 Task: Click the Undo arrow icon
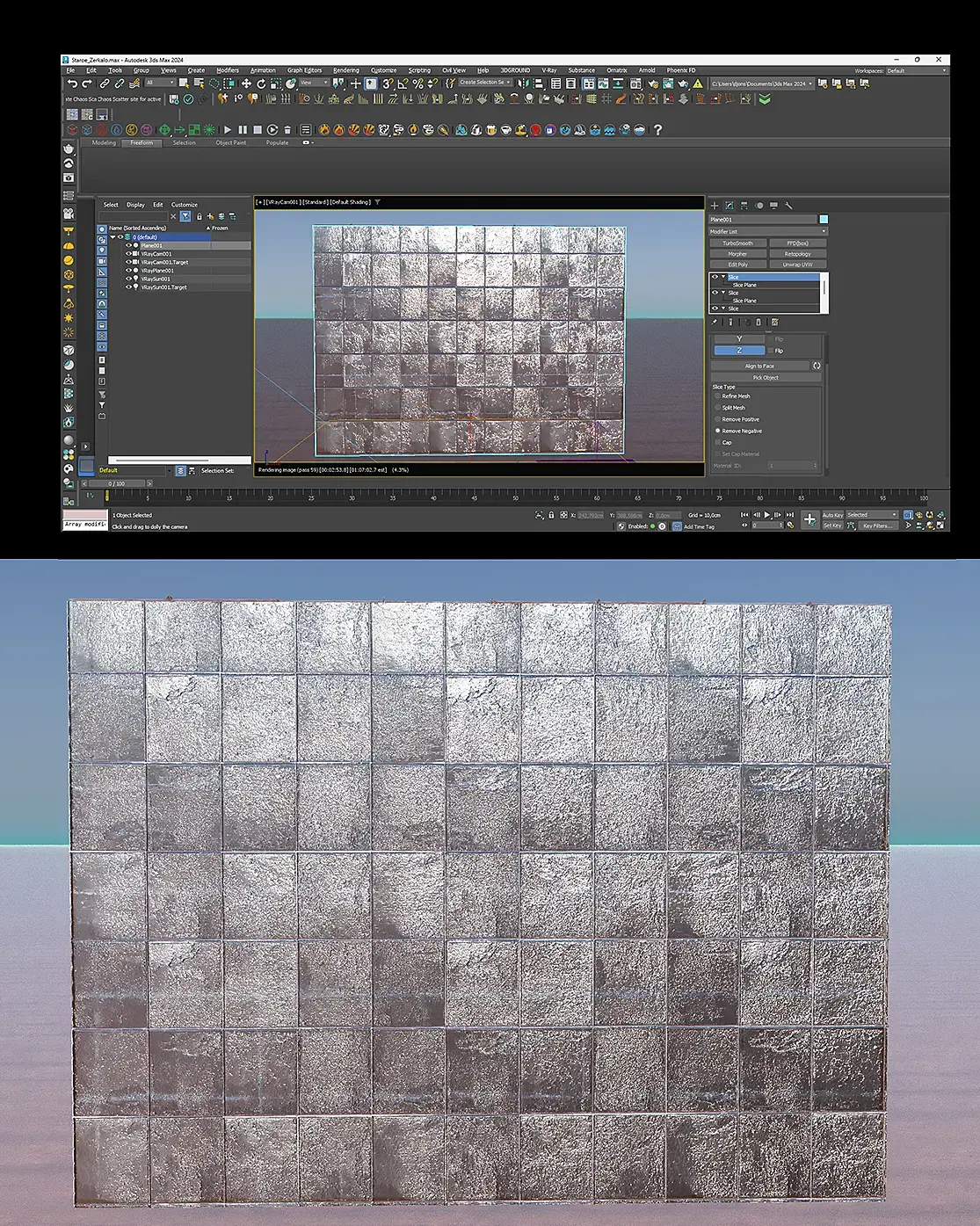(72, 83)
